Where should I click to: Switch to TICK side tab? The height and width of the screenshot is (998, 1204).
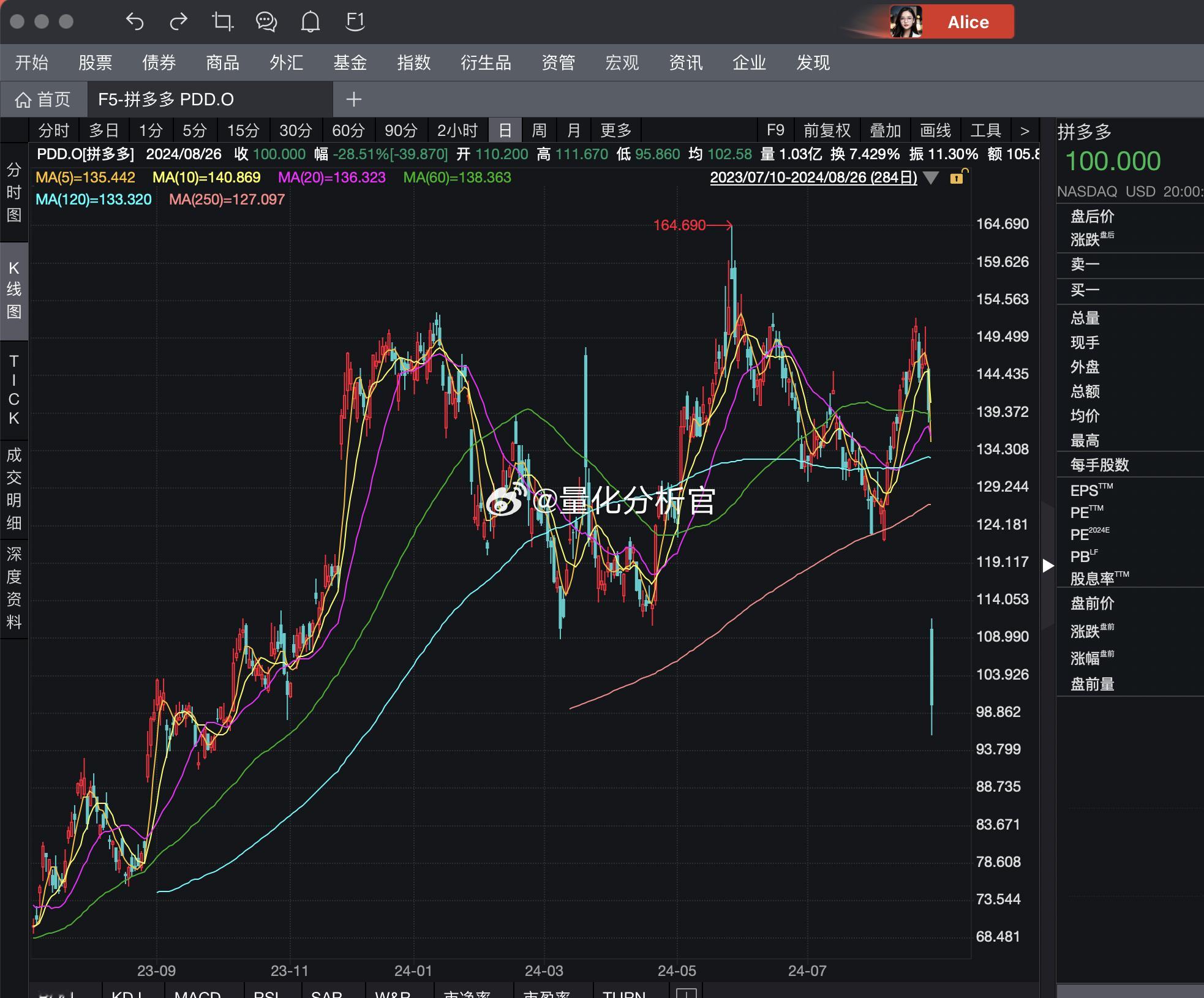tap(14, 390)
